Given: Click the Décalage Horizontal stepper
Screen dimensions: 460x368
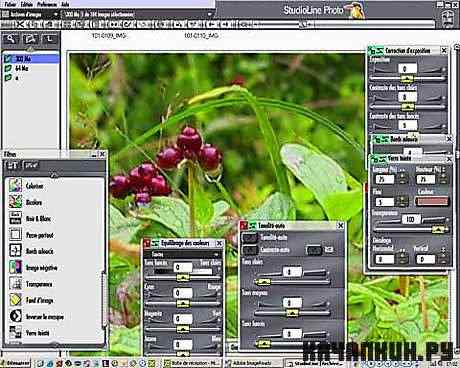Looking at the screenshot, I should click(403, 259).
